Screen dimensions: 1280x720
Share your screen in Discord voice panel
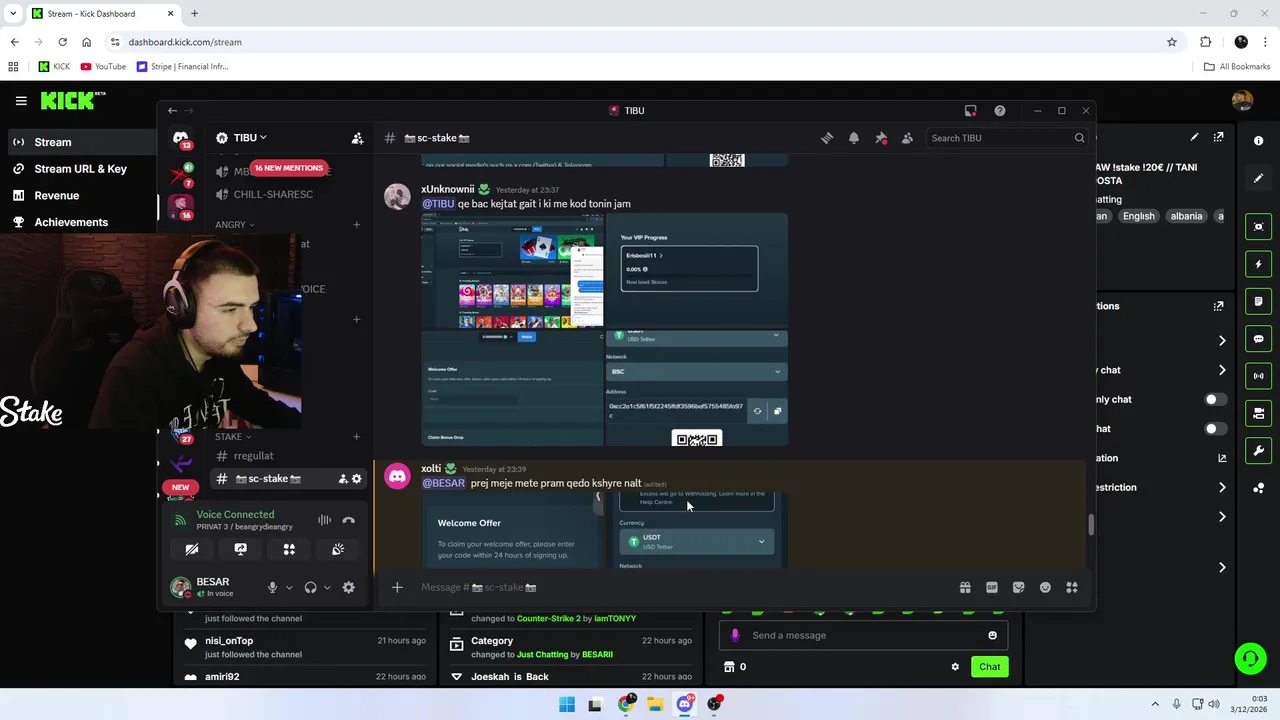240,549
